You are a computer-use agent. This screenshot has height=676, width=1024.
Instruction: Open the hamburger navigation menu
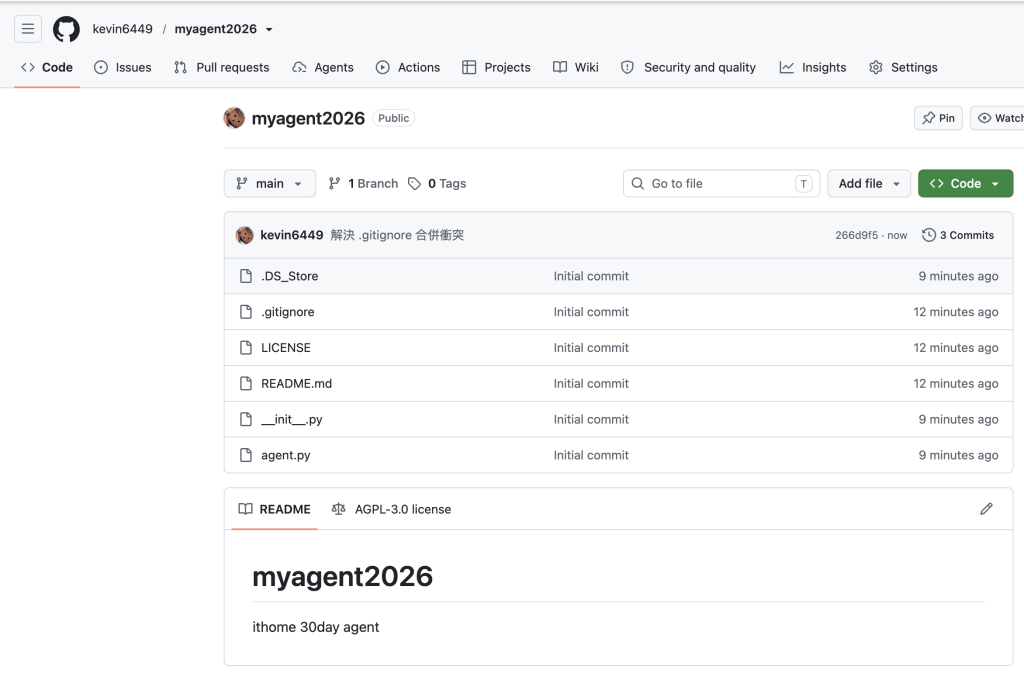(x=27, y=29)
